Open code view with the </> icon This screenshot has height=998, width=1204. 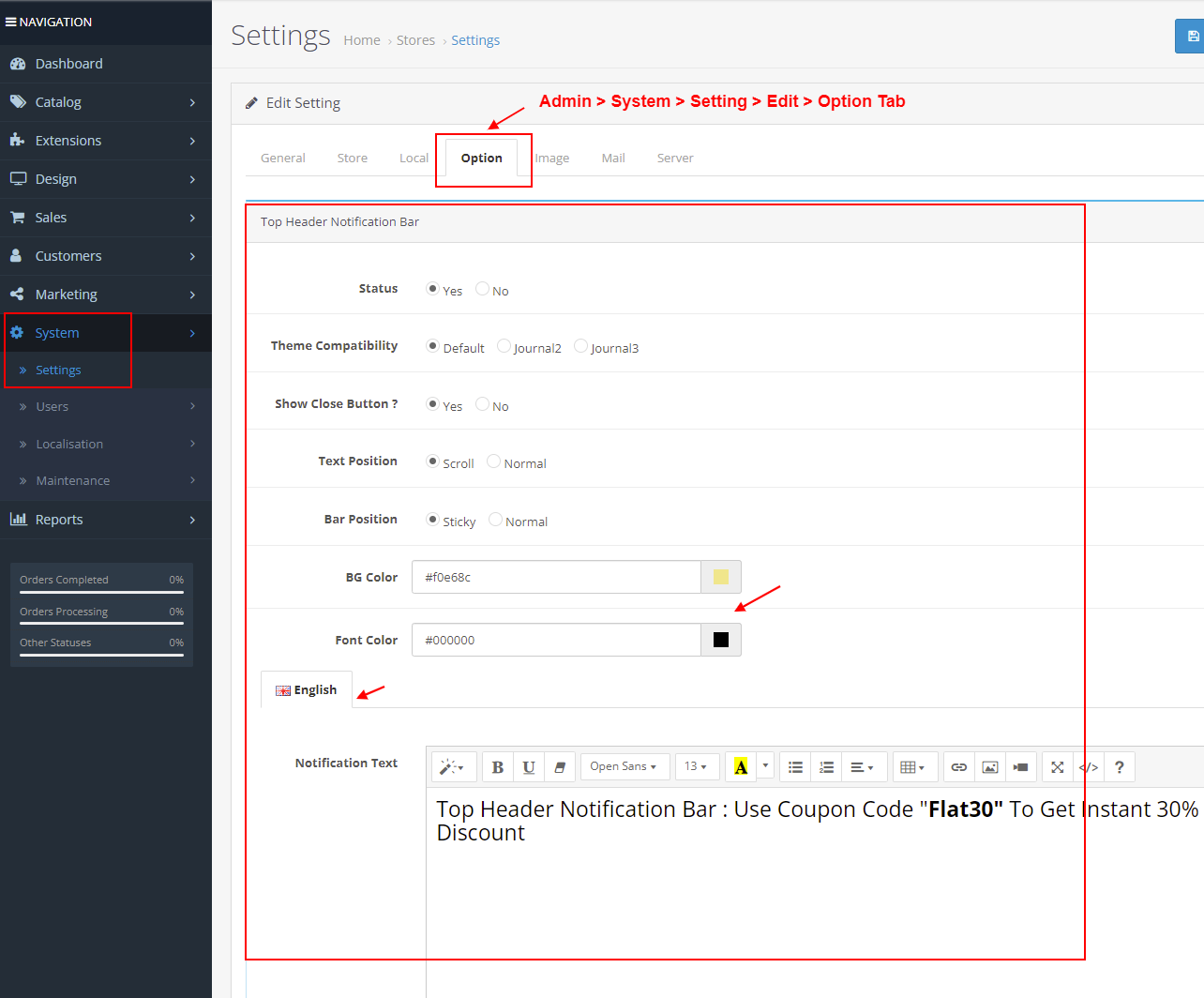[x=1089, y=767]
